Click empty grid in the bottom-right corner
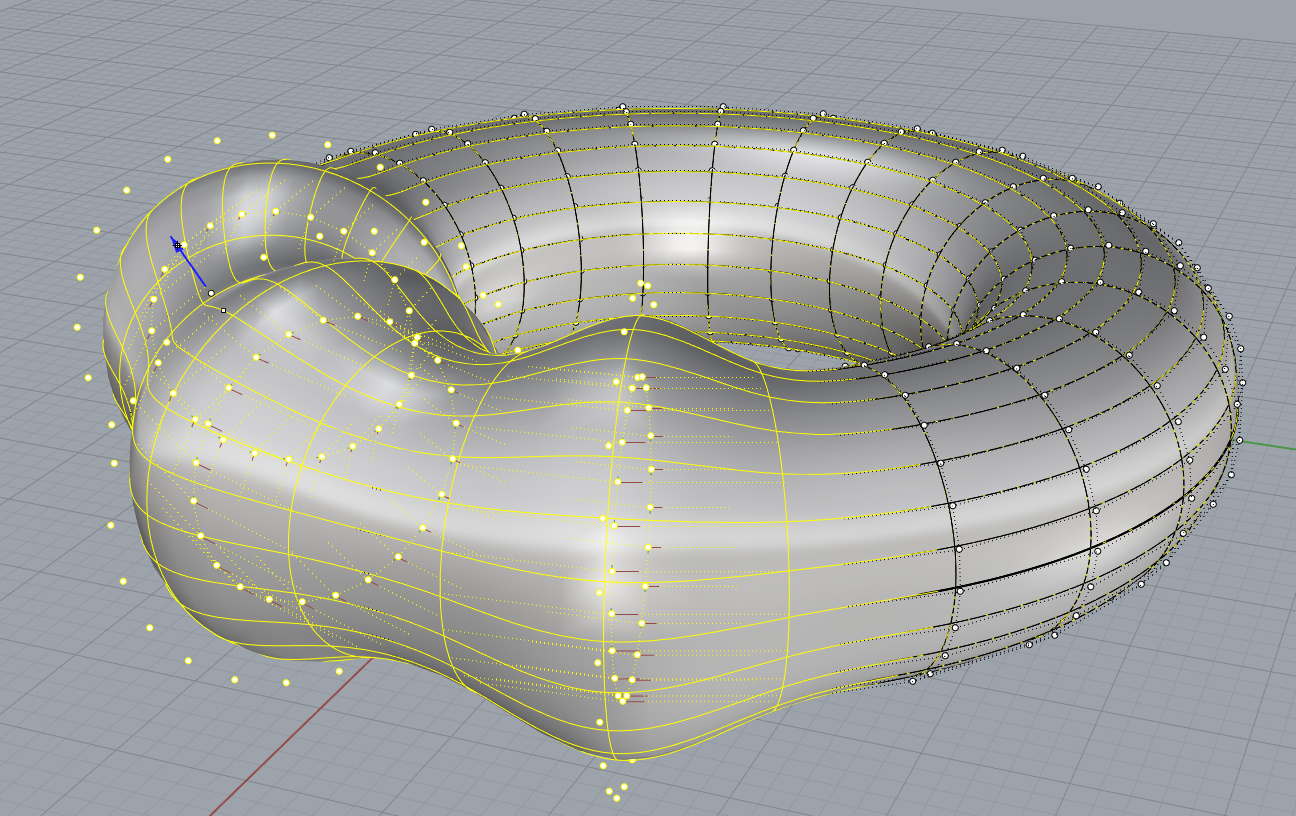The image size is (1296, 816). coord(1200,760)
